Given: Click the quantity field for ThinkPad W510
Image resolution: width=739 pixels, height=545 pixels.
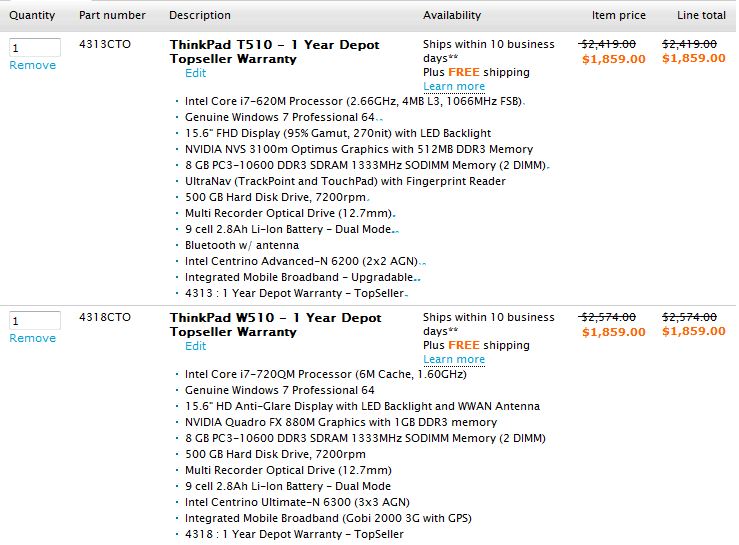Looking at the screenshot, I should (35, 321).
